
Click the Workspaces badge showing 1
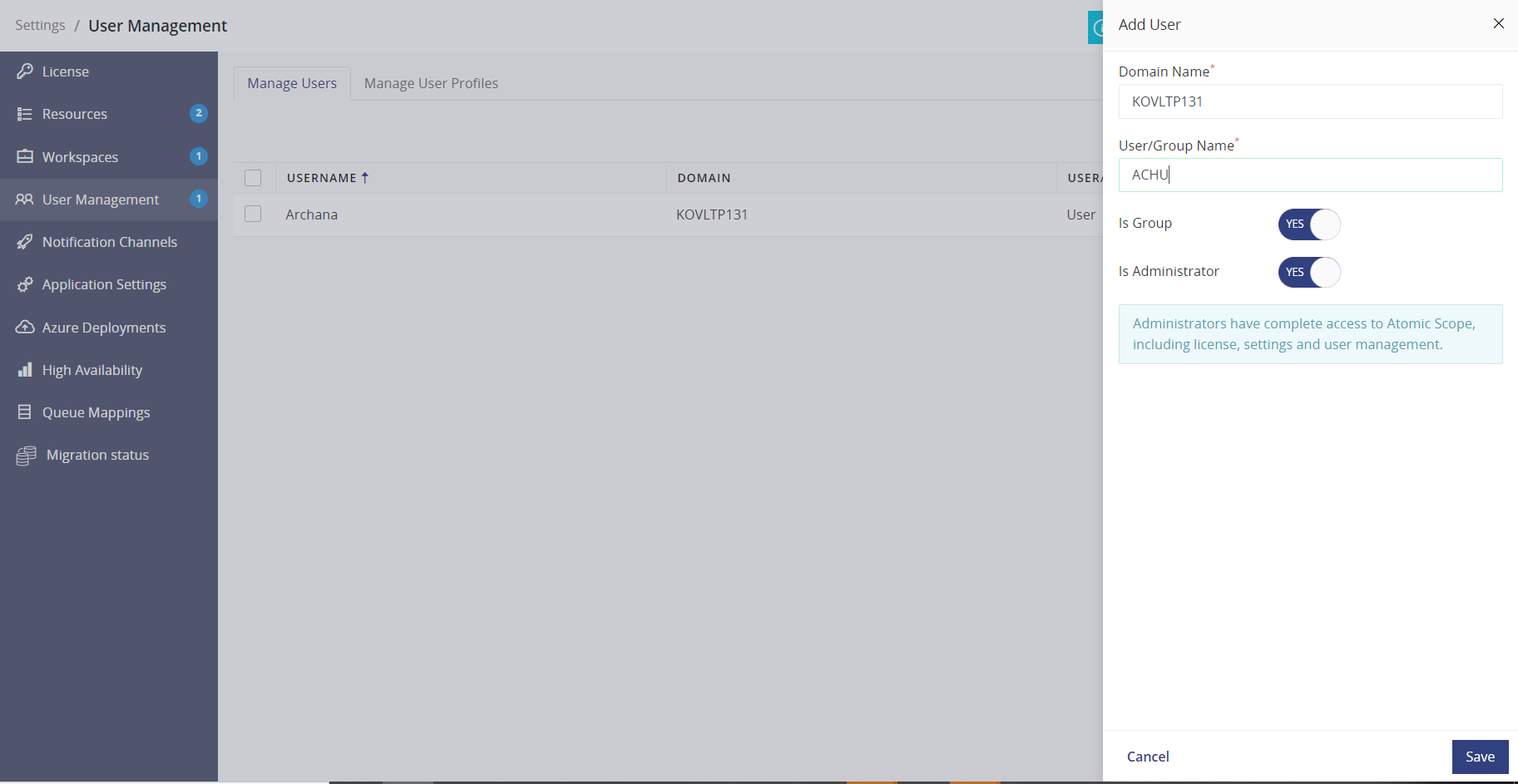click(199, 156)
